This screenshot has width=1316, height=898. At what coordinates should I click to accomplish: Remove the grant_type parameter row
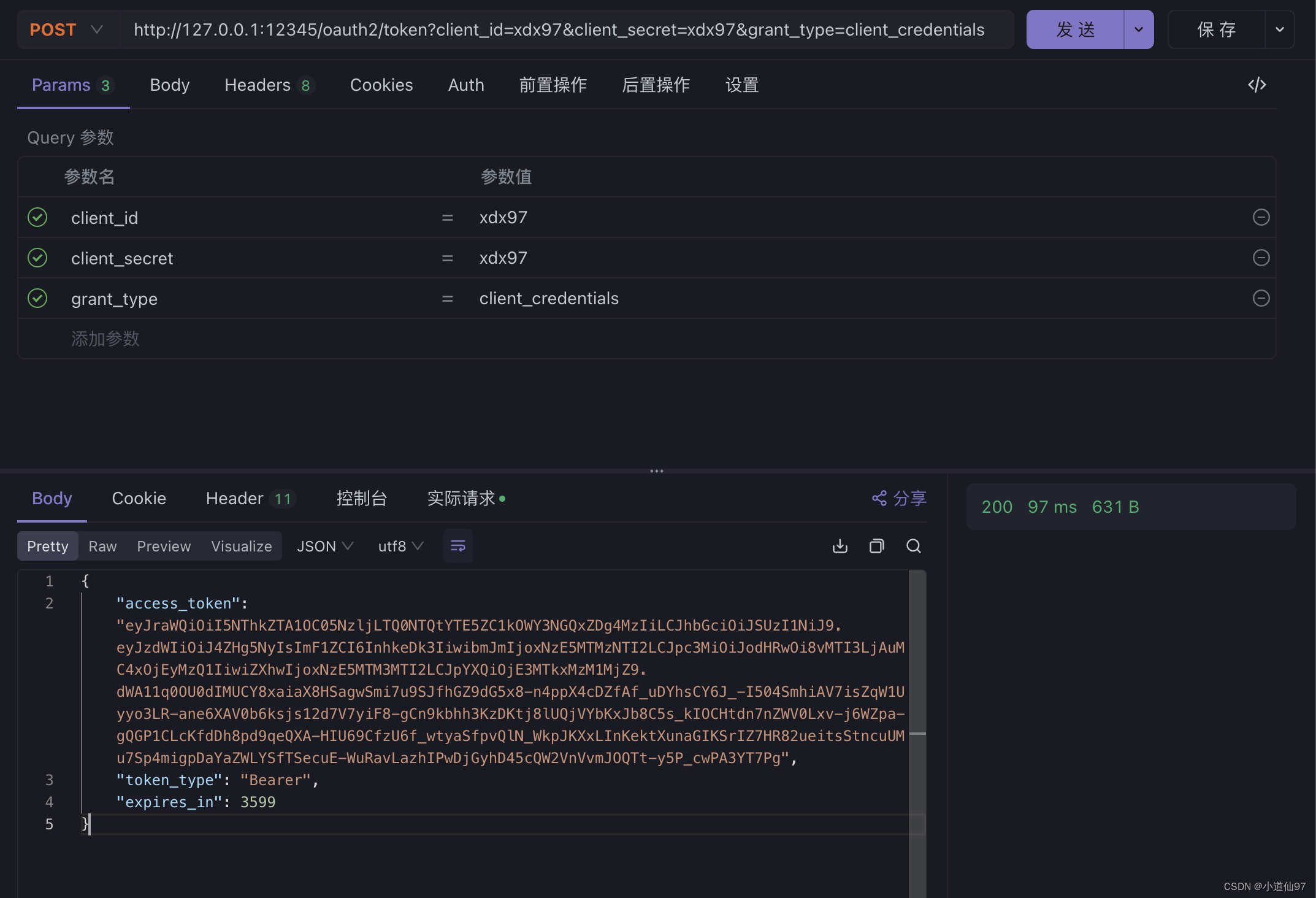(x=1261, y=298)
